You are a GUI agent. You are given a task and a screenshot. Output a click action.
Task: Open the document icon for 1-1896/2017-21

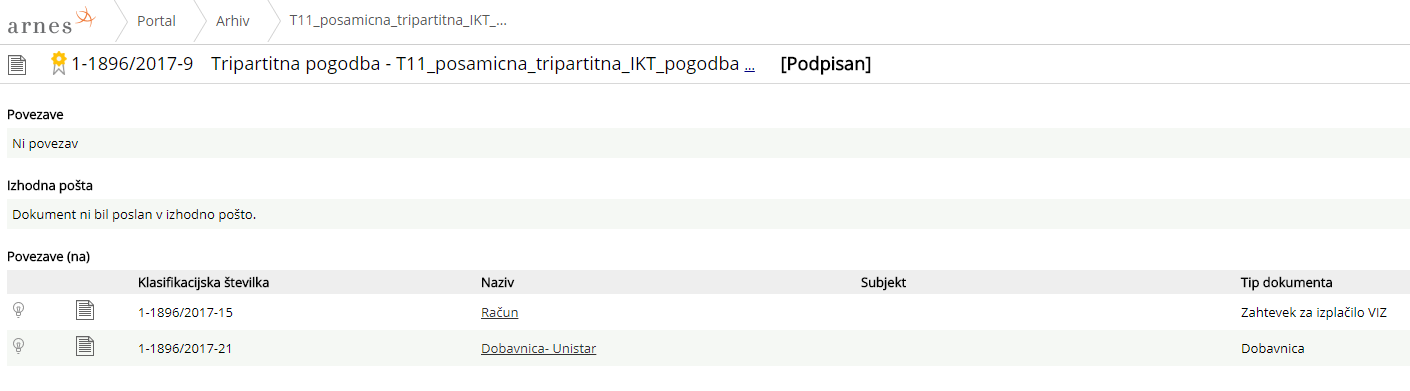tap(85, 347)
